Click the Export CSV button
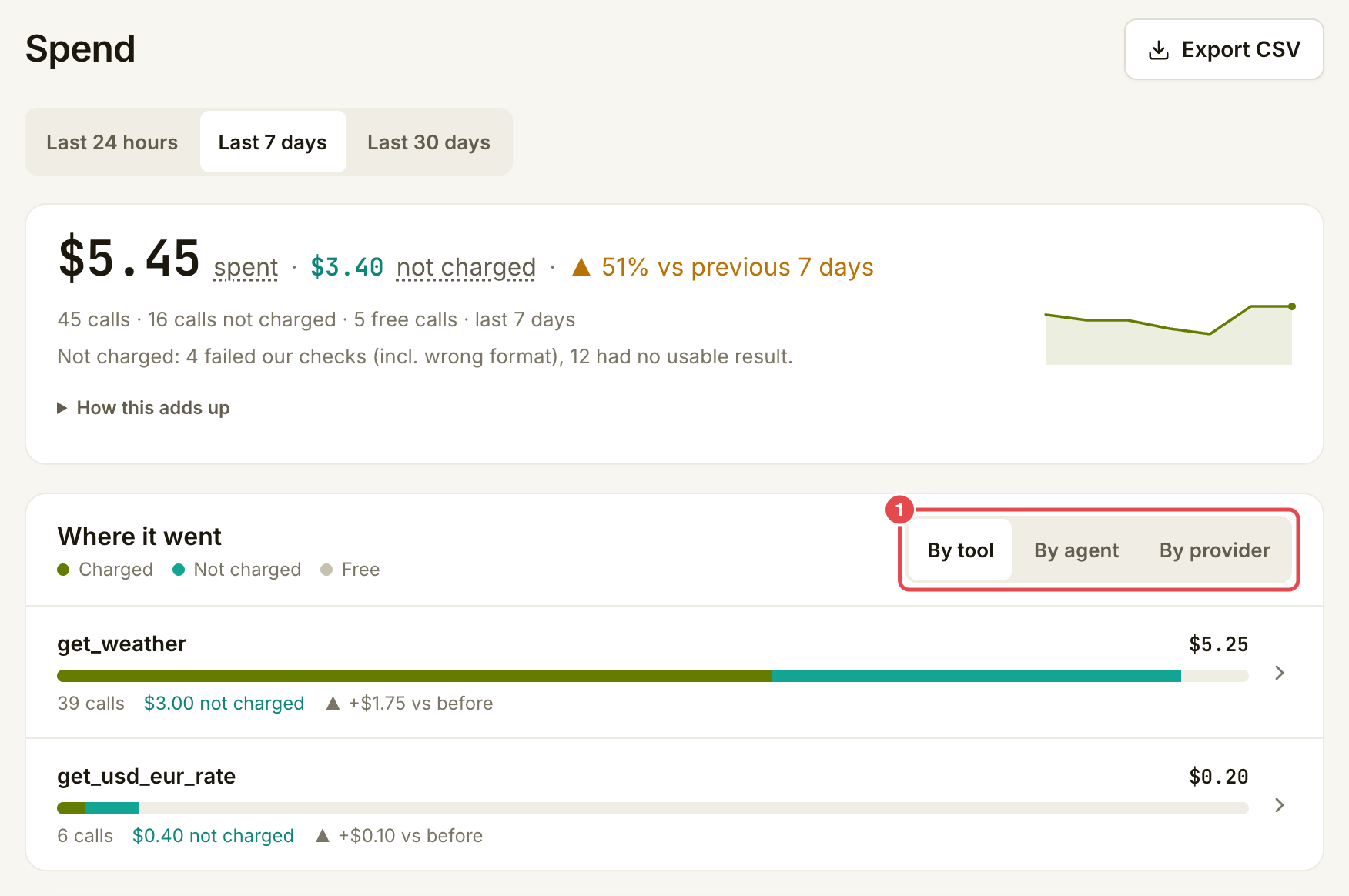This screenshot has height=896, width=1349. point(1223,49)
